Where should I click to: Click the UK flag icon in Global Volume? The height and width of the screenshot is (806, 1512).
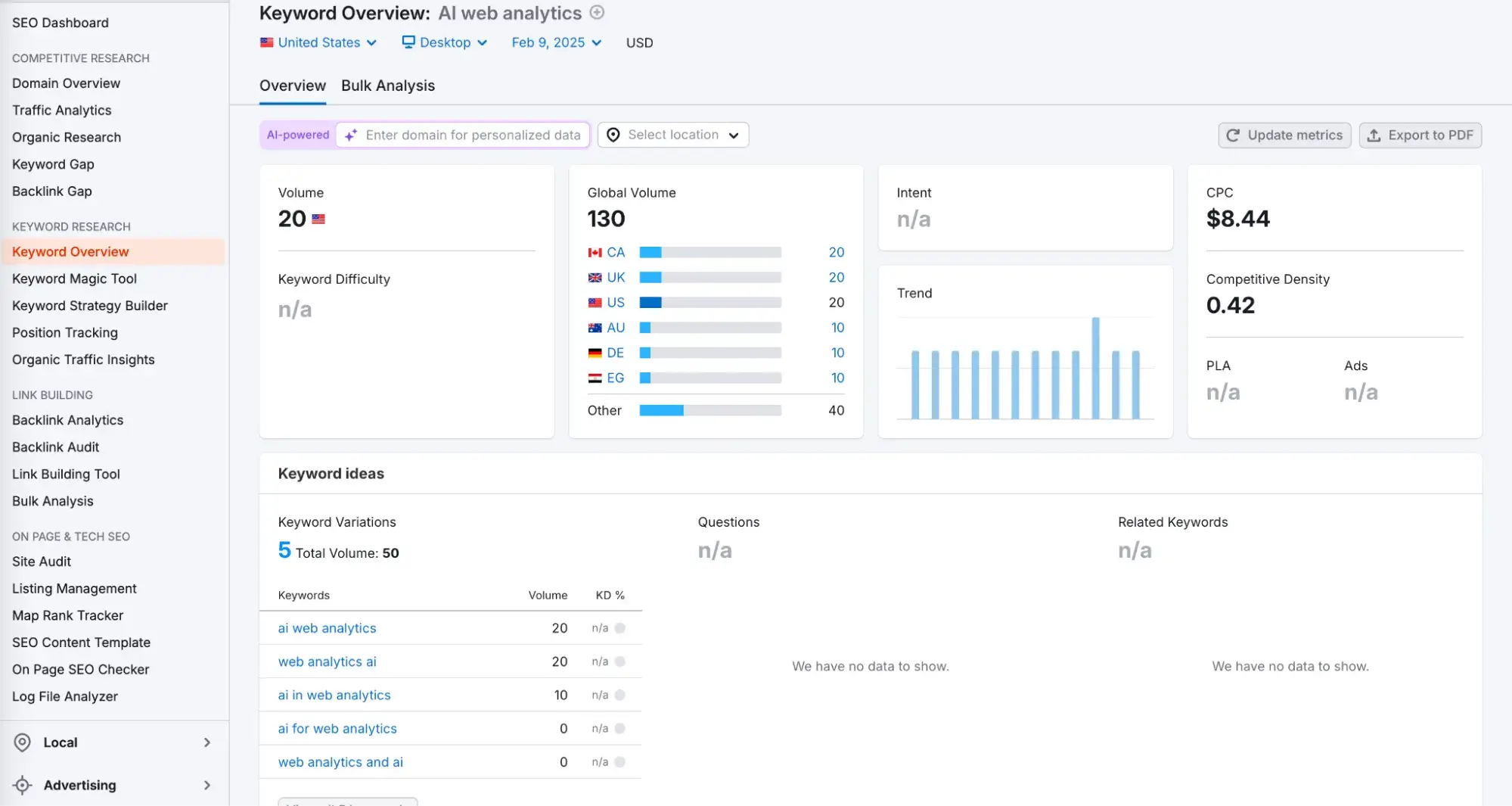click(x=595, y=278)
